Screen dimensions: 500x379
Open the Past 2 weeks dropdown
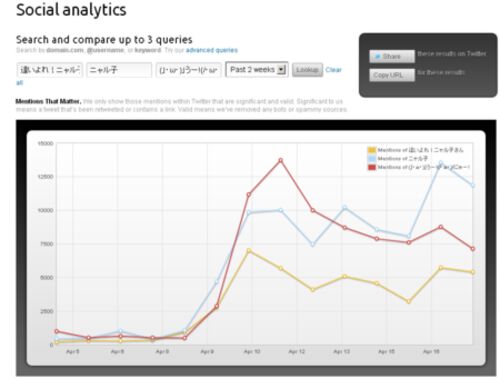click(257, 69)
